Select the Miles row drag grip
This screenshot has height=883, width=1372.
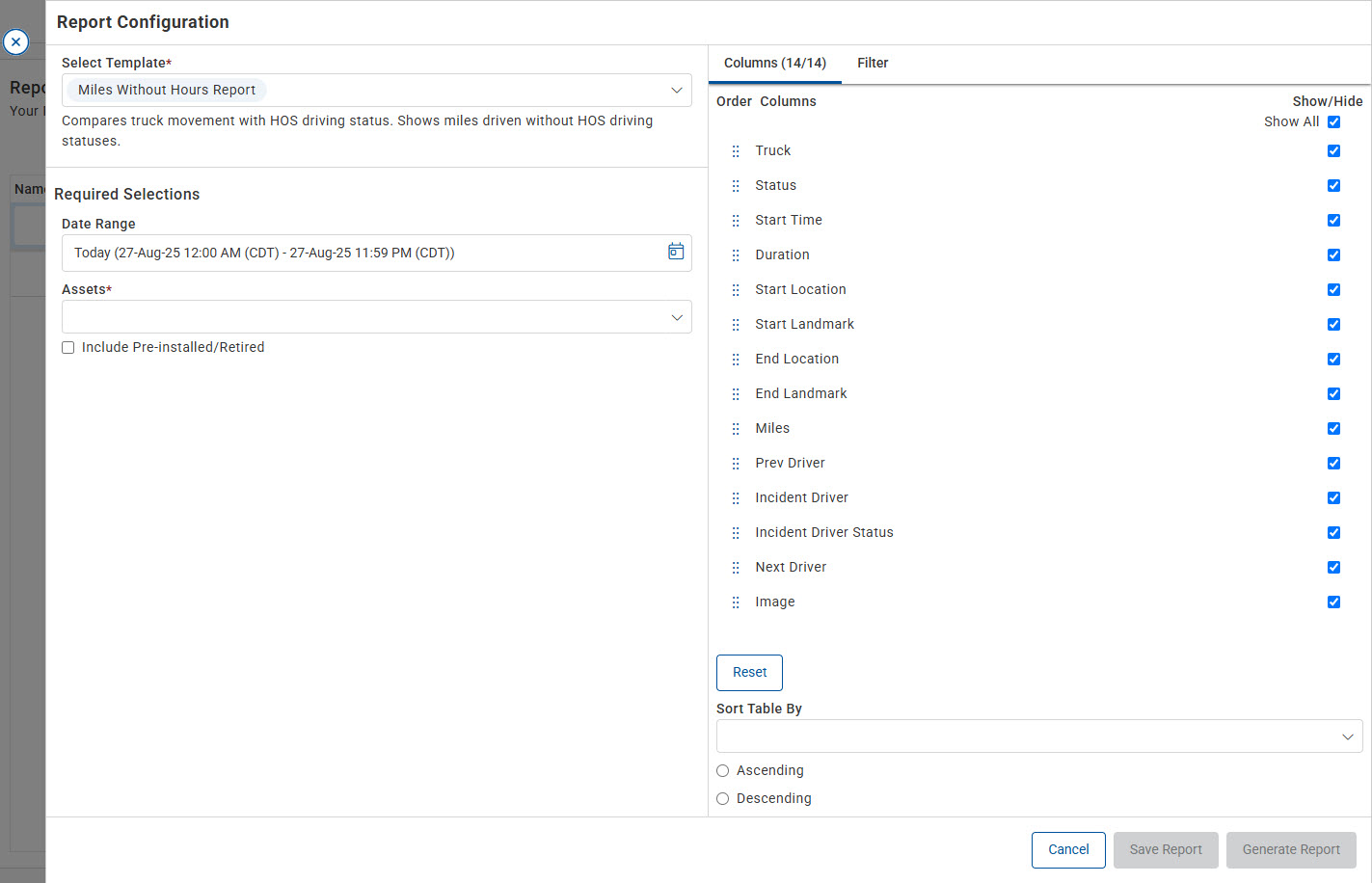tap(736, 429)
